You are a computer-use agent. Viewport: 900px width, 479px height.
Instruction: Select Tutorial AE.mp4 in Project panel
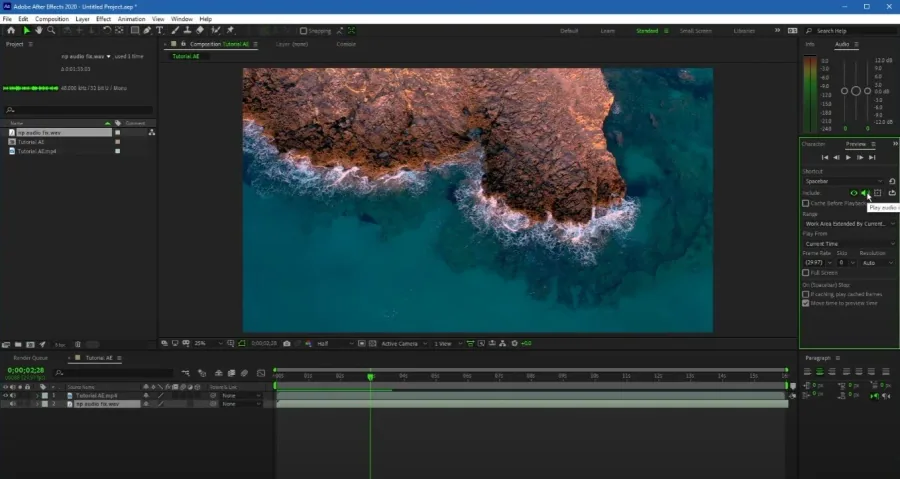(x=37, y=151)
